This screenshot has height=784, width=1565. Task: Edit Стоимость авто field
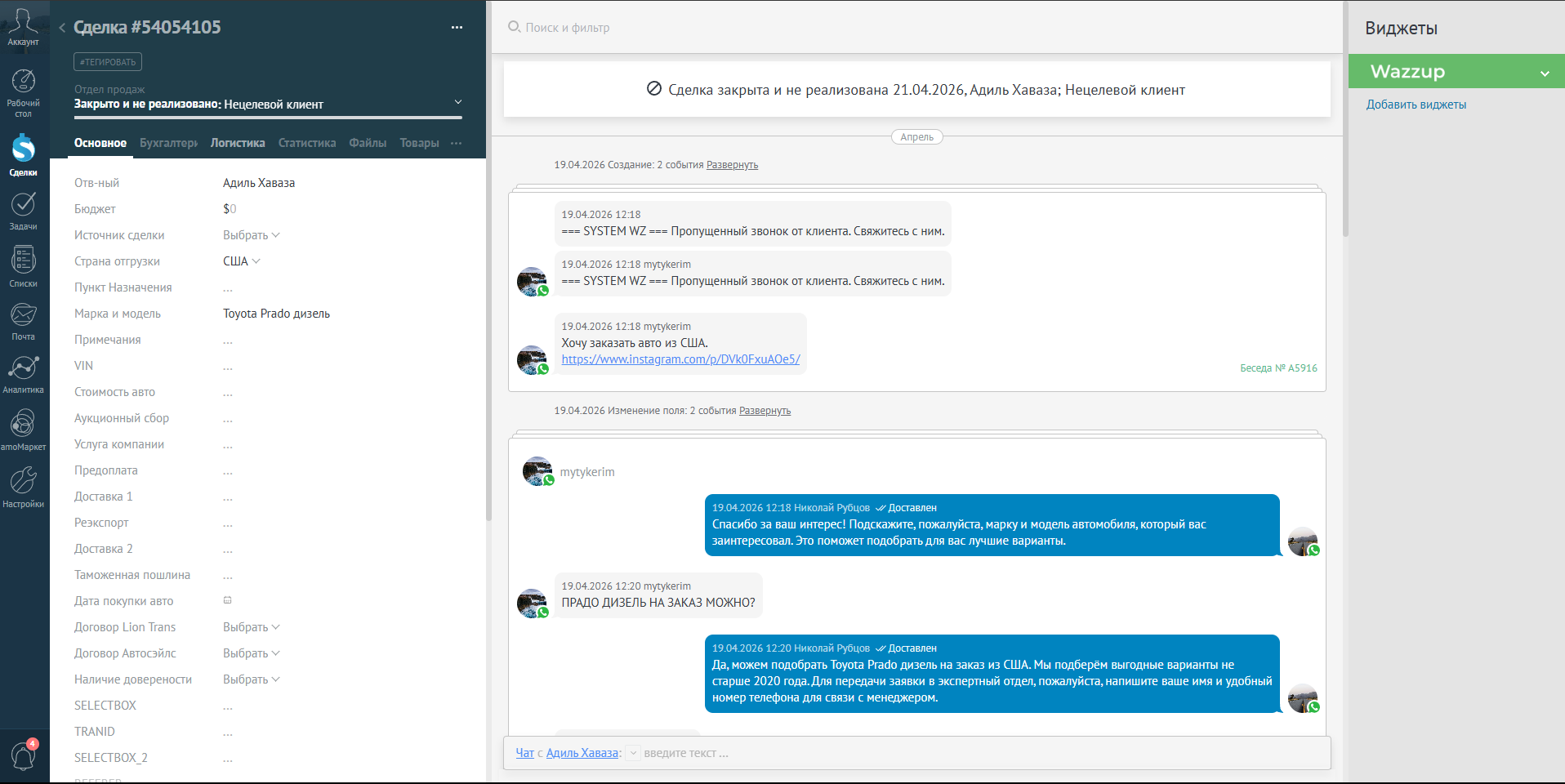pyautogui.click(x=228, y=392)
